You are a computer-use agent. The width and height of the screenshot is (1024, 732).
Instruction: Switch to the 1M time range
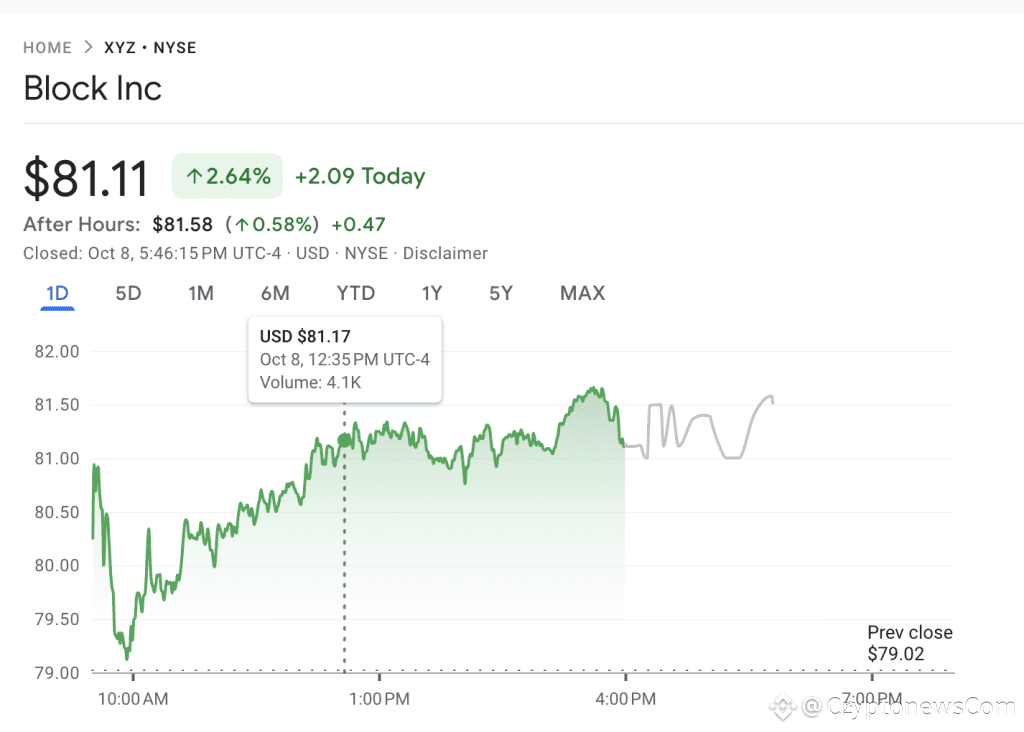pos(201,293)
